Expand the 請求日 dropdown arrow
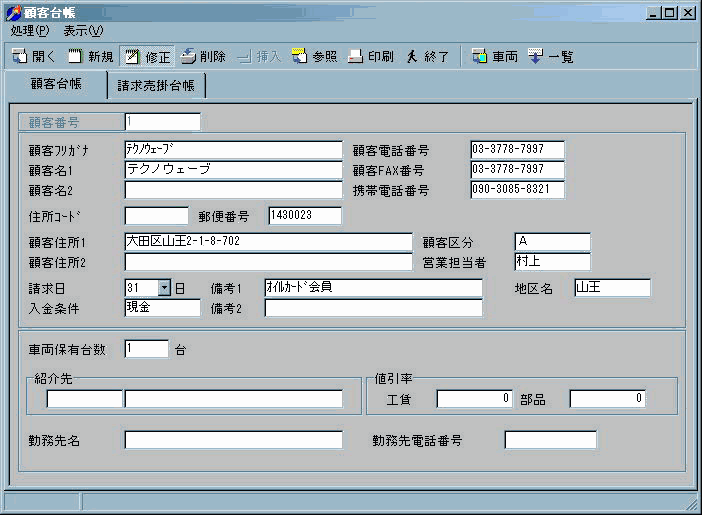702x515 pixels. [165, 288]
